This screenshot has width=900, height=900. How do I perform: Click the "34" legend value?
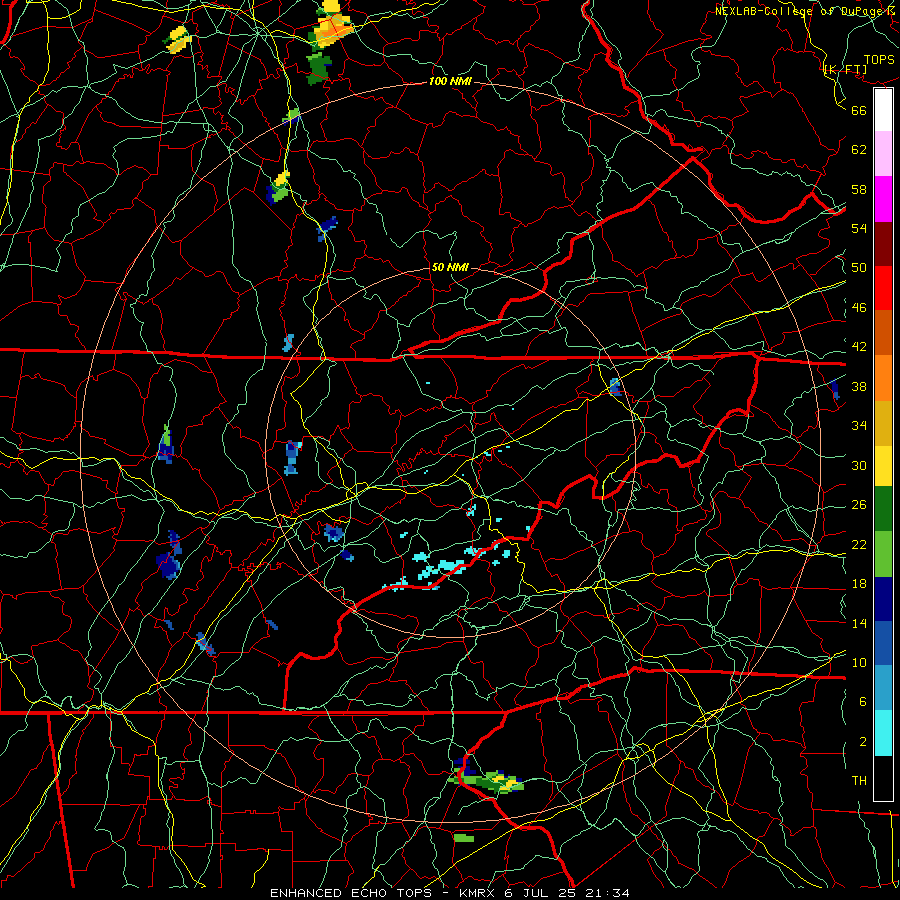click(859, 426)
